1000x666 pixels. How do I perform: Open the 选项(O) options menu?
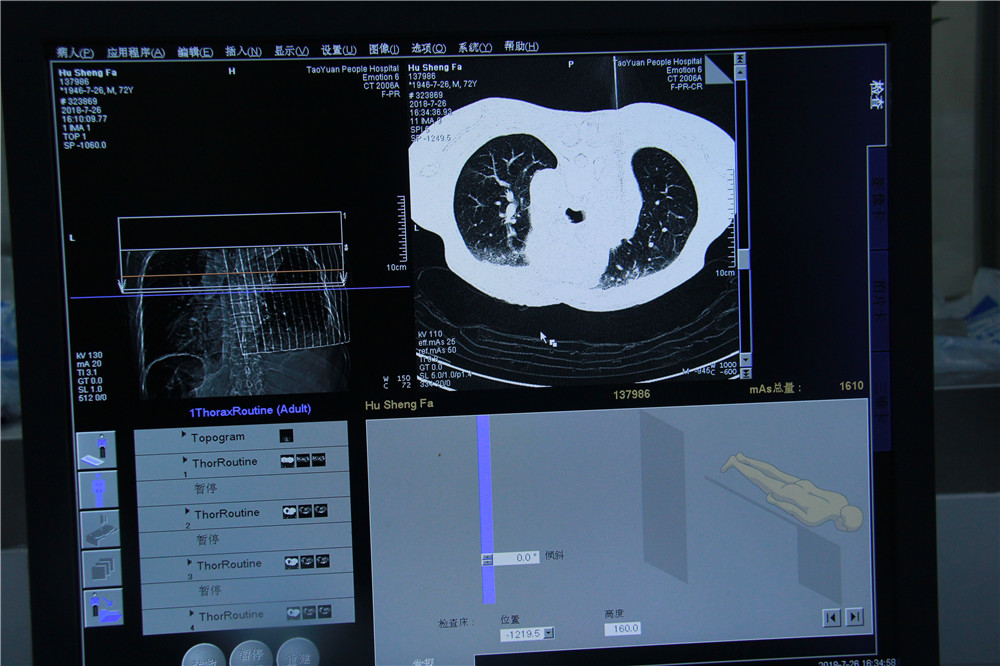[429, 48]
